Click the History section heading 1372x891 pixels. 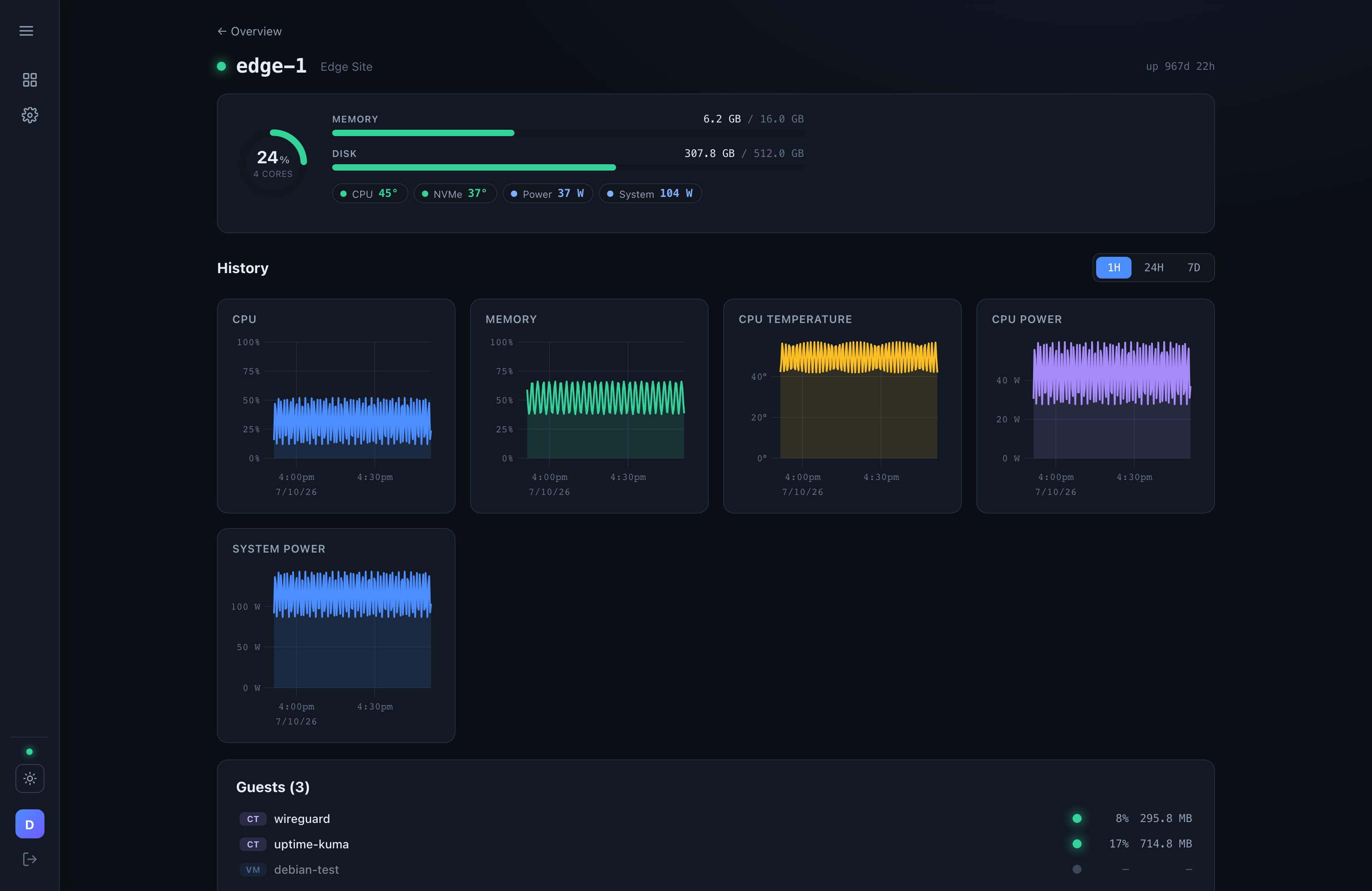(243, 268)
